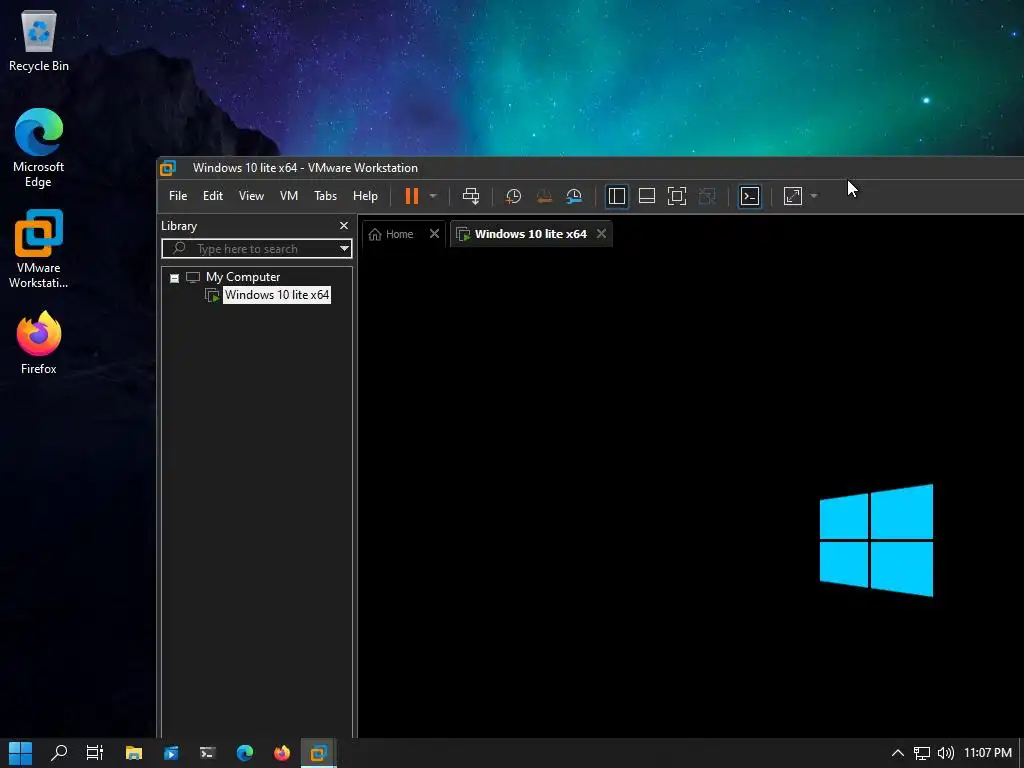Select Windows 10 lite x64 in library tree

pyautogui.click(x=277, y=295)
